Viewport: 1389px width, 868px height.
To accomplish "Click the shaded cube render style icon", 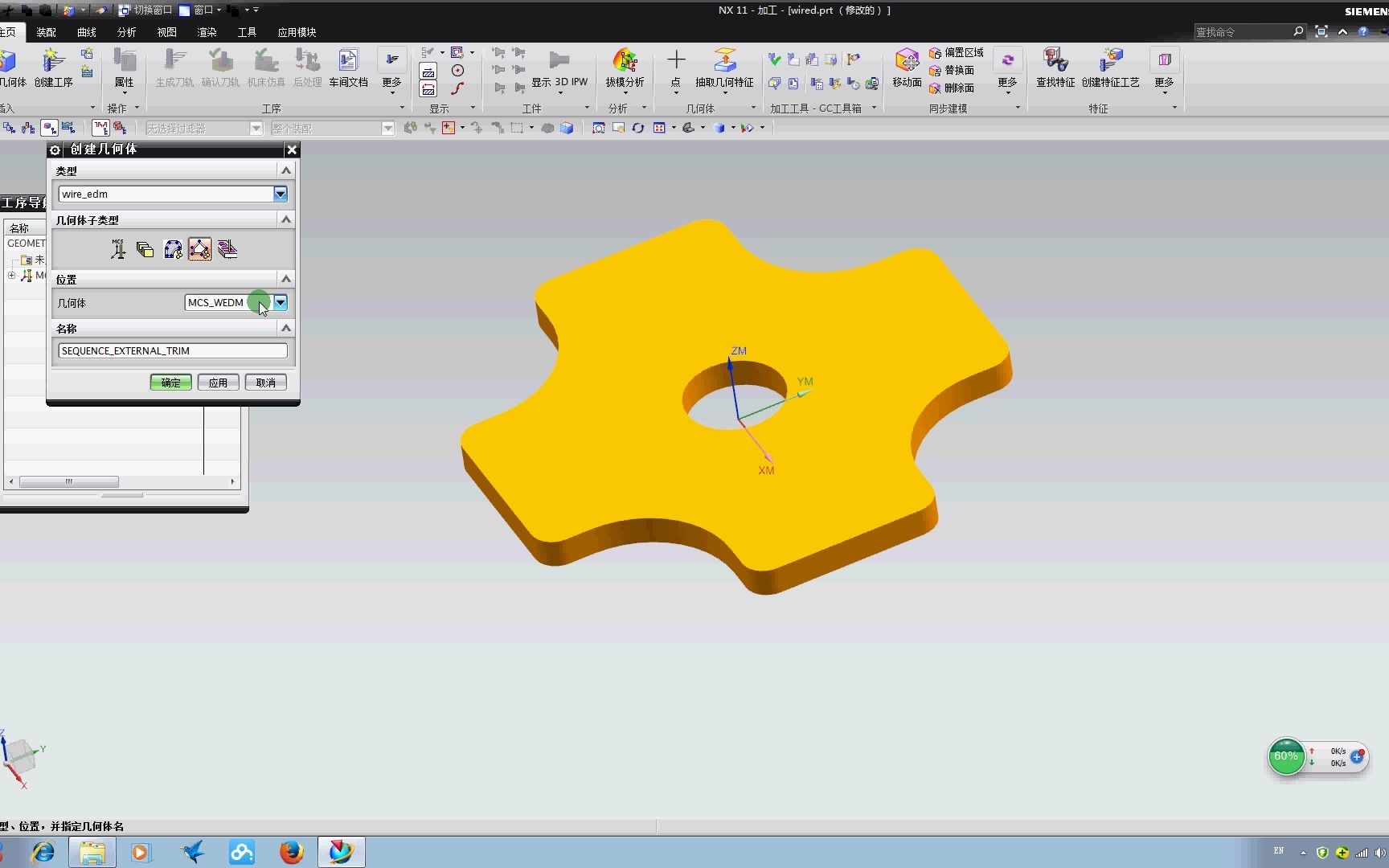I will (x=719, y=128).
